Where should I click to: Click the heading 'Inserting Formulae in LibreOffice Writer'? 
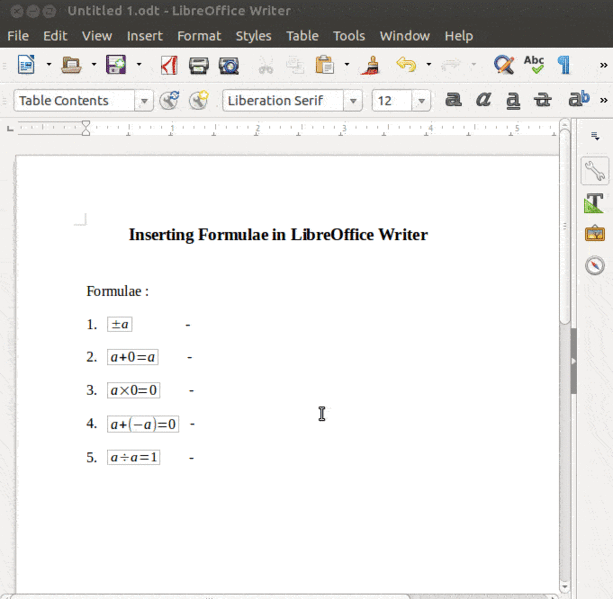pyautogui.click(x=278, y=235)
